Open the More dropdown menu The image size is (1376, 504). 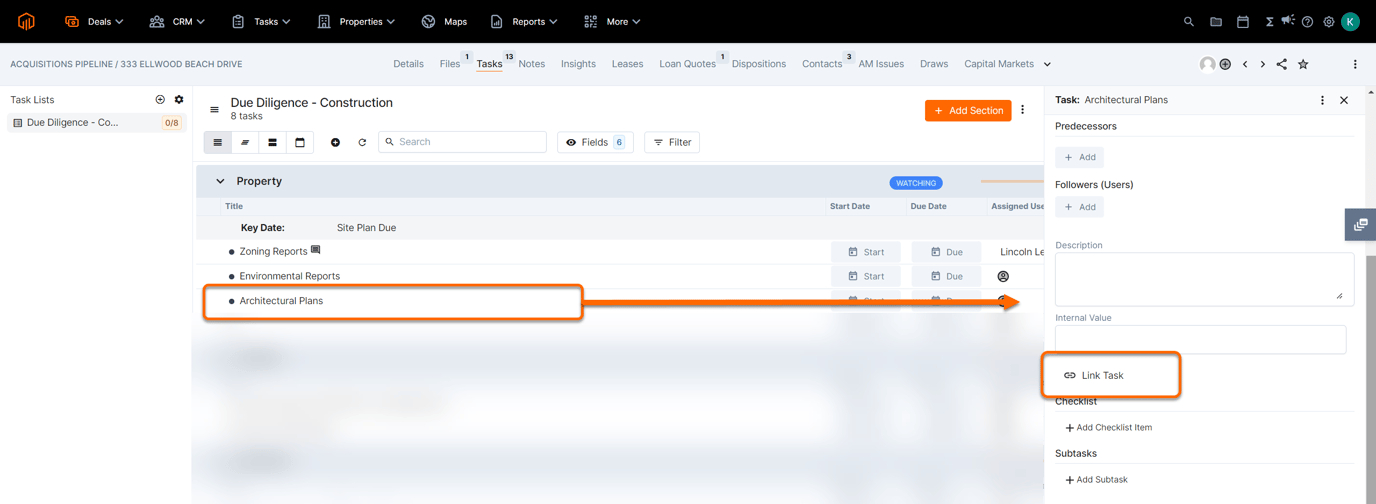pyautogui.click(x=612, y=21)
